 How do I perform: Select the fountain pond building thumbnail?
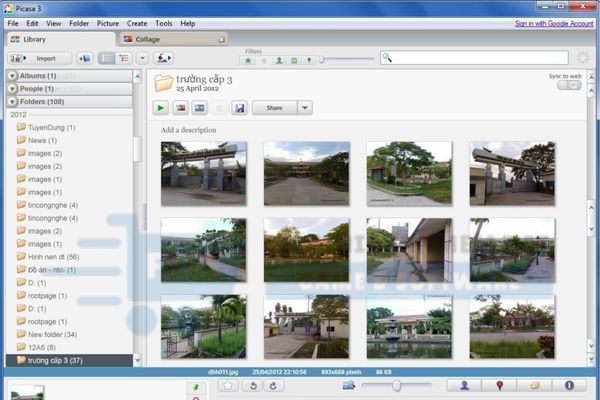coord(409,327)
